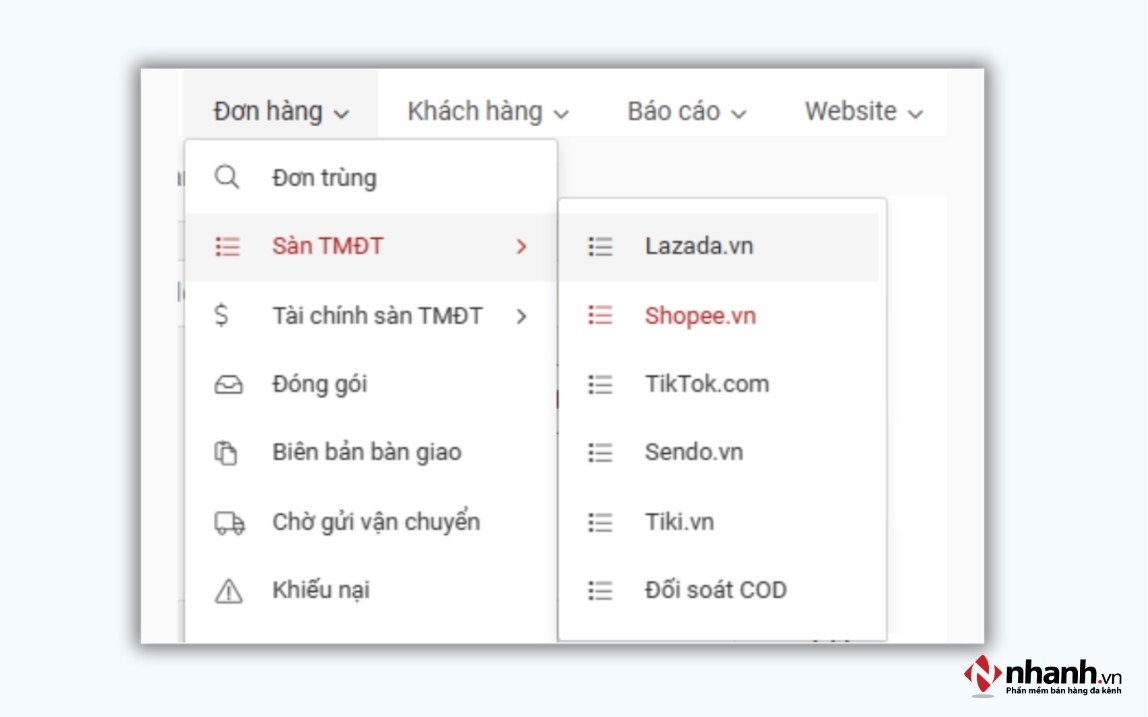The width and height of the screenshot is (1148, 717).
Task: Click the list icon next to Lazada.vn
Action: point(600,247)
